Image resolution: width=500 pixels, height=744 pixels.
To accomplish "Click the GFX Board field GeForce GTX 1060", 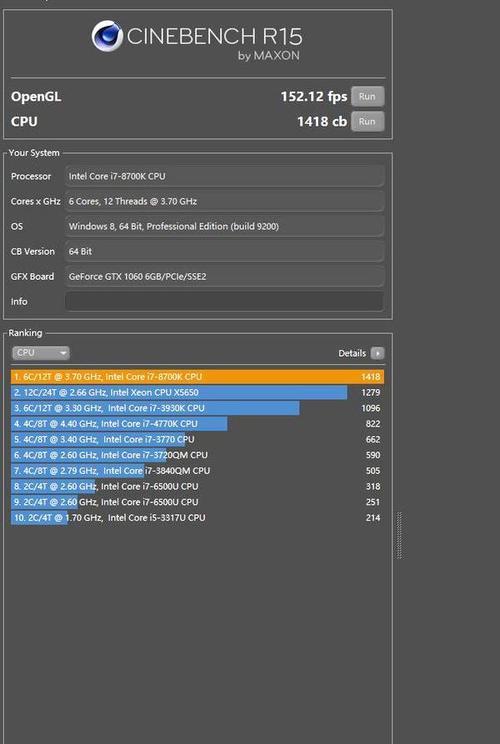I will pyautogui.click(x=224, y=277).
